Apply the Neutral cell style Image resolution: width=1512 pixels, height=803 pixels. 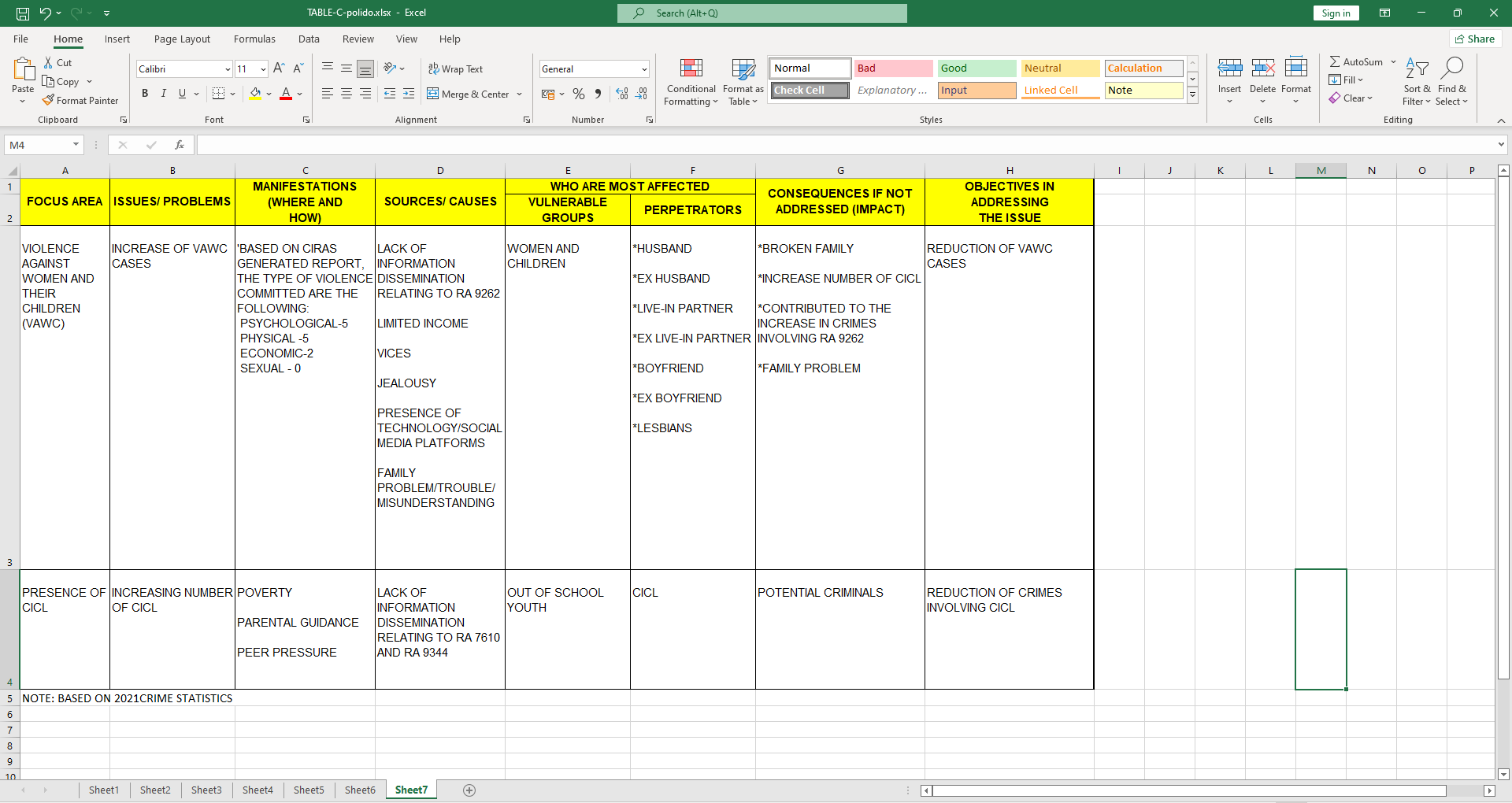1061,68
